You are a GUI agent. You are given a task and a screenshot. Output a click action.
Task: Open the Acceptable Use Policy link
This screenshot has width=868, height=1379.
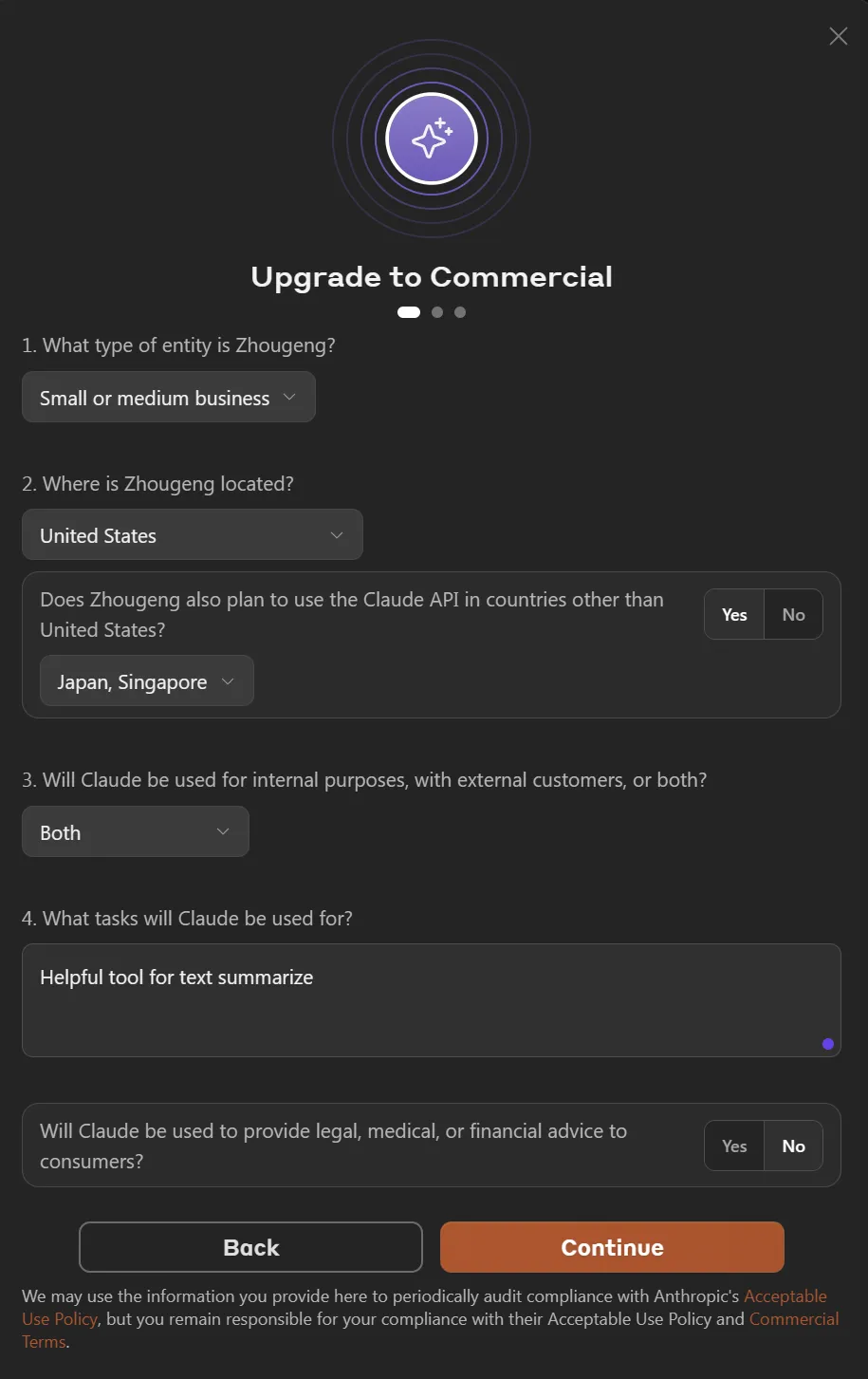pos(785,1296)
